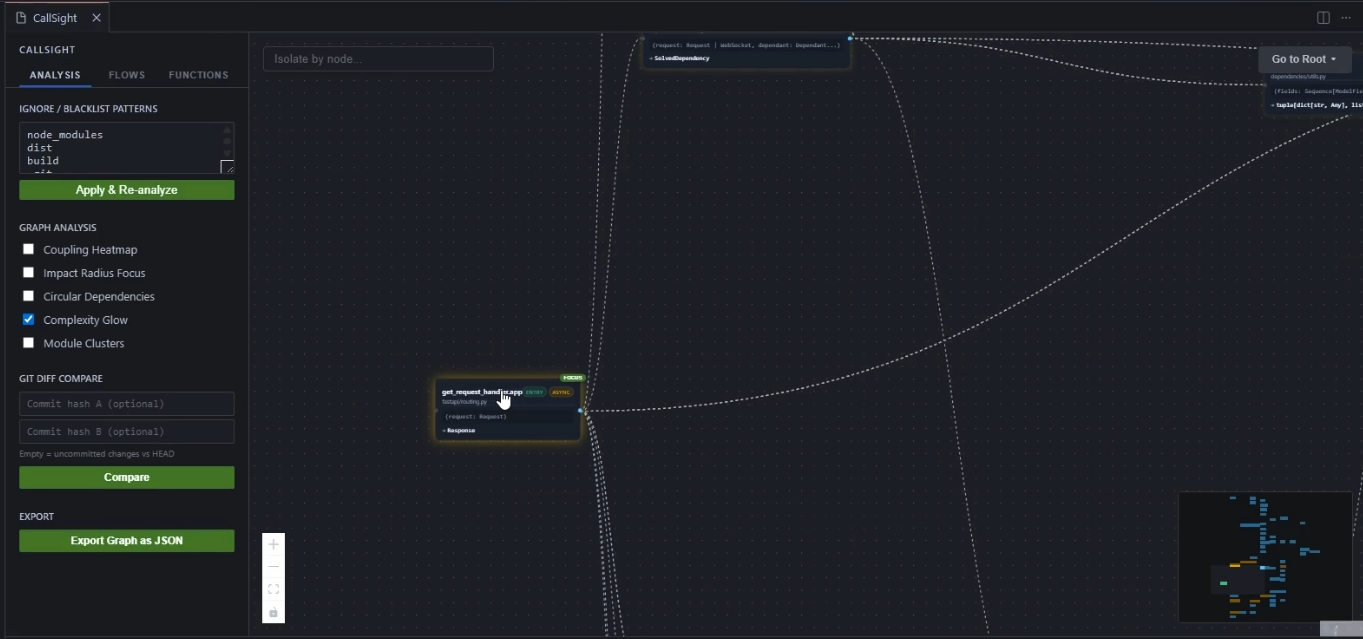Split the editor right

click(x=1323, y=18)
